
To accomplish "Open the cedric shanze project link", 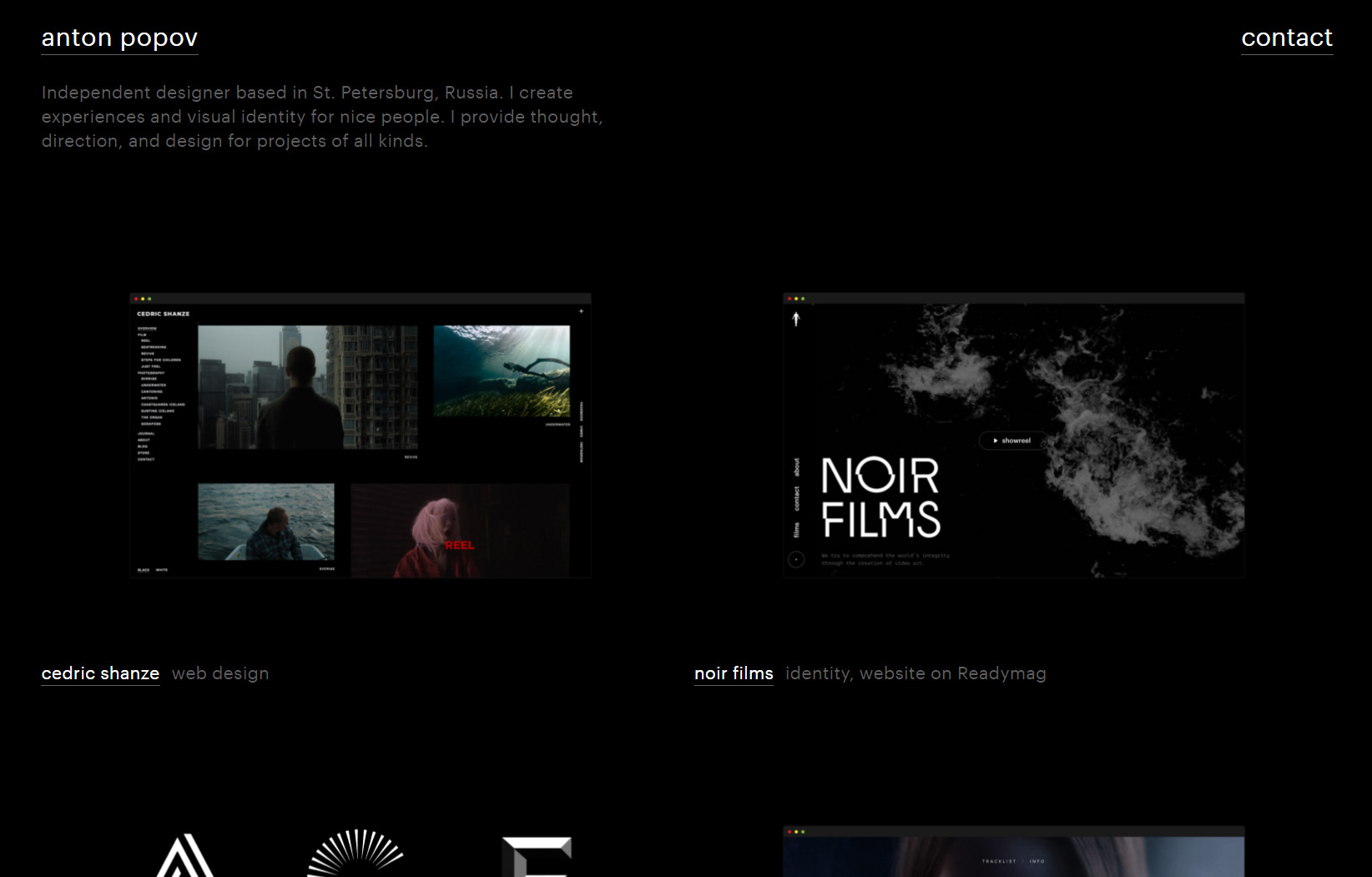I will click(100, 673).
